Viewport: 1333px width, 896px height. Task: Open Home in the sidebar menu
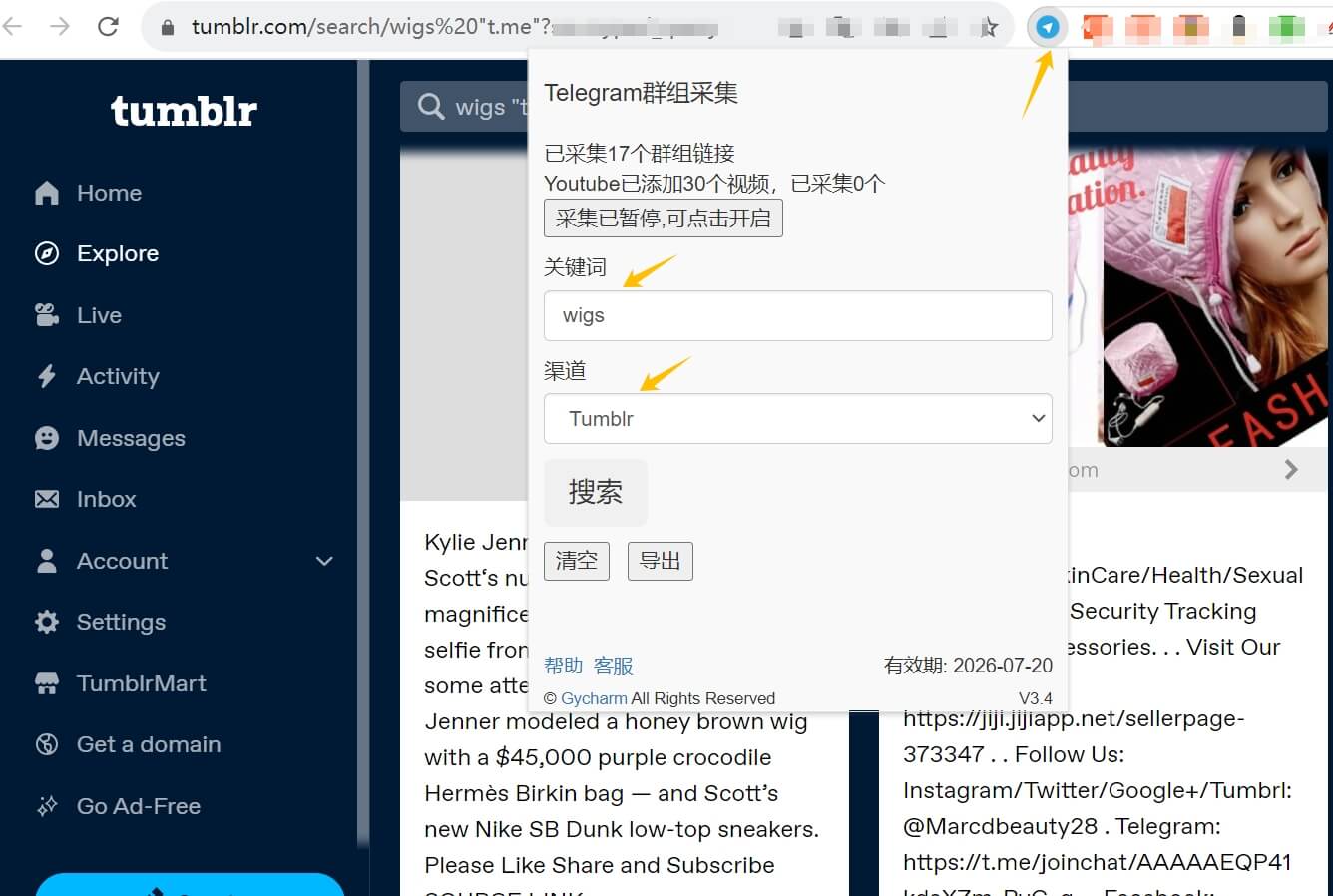pyautogui.click(x=109, y=193)
